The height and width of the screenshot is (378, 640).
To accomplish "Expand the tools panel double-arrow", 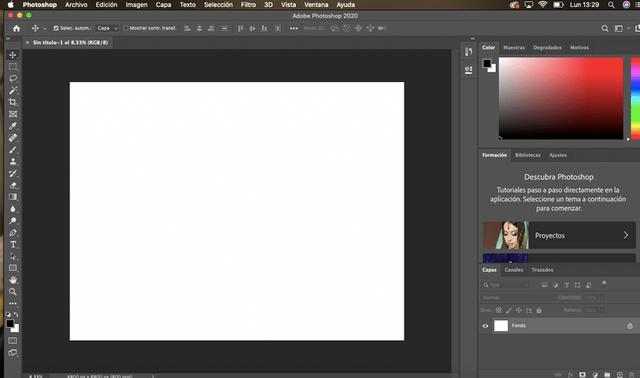I will [8, 38].
